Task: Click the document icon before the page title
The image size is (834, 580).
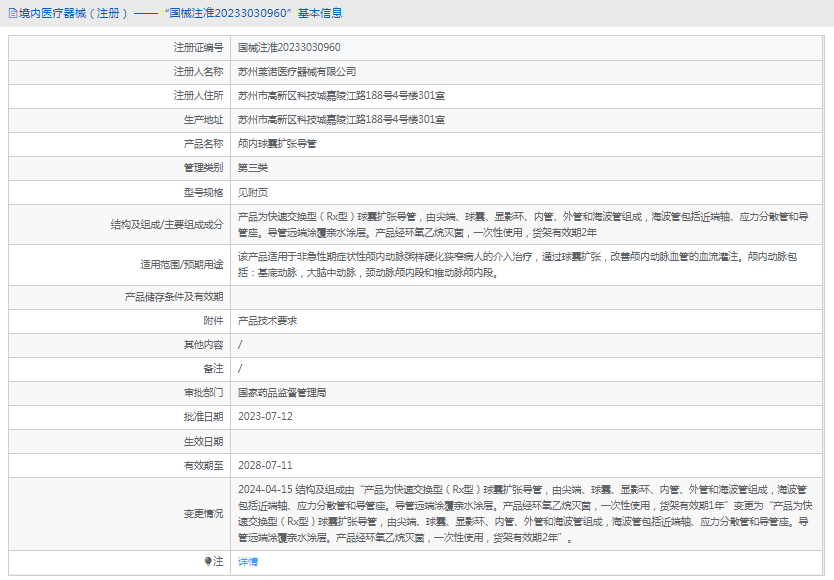Action: pyautogui.click(x=13, y=13)
